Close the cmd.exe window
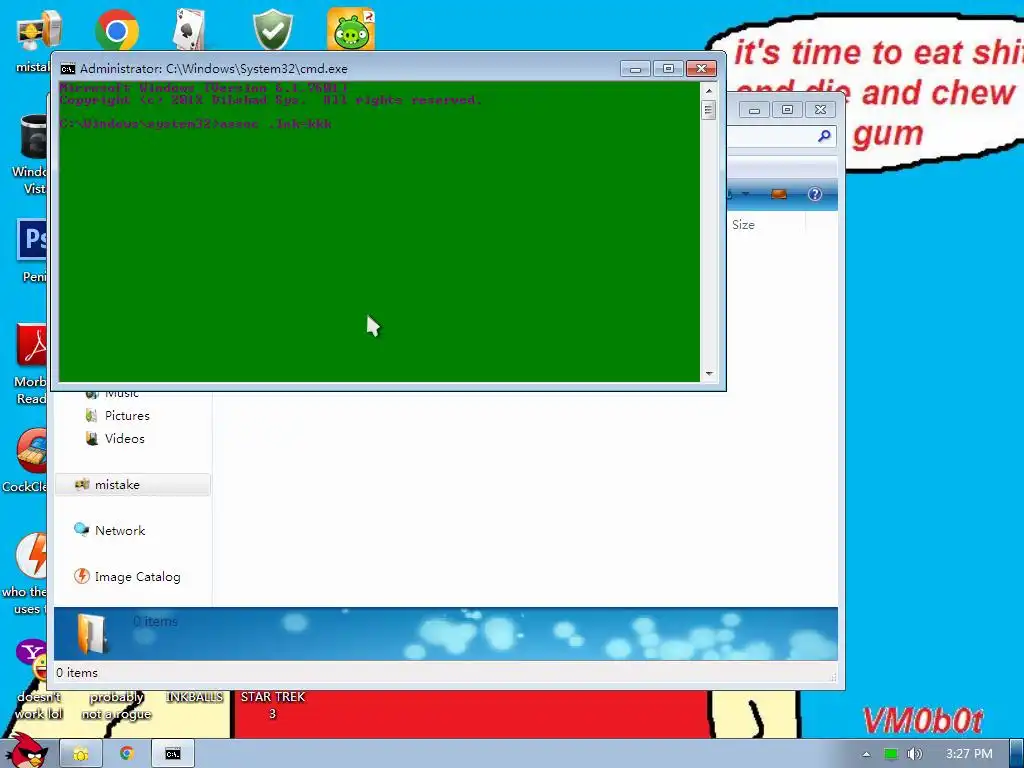This screenshot has height=768, width=1024. pyautogui.click(x=701, y=69)
